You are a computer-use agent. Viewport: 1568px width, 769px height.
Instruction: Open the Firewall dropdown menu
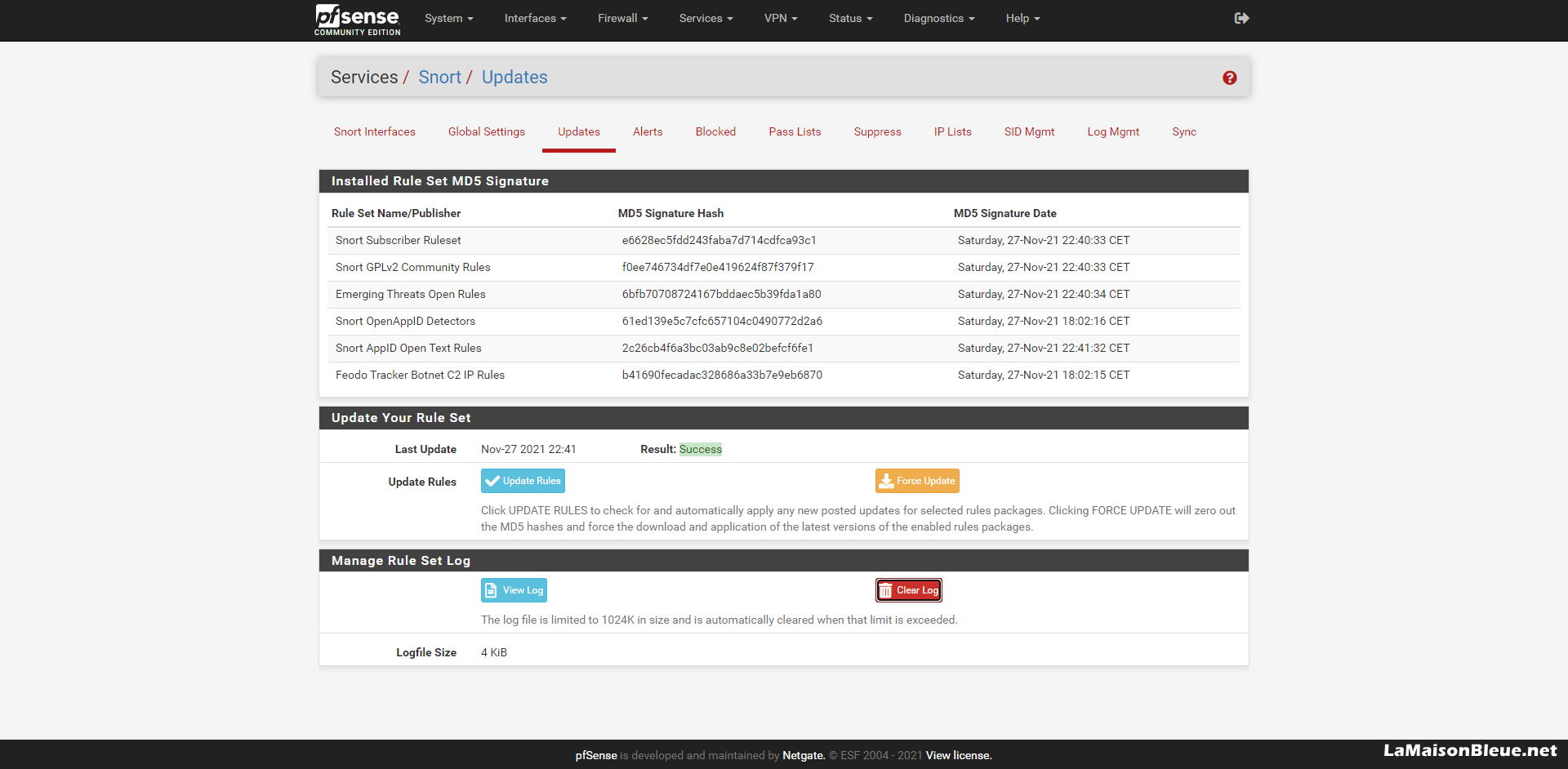point(622,18)
